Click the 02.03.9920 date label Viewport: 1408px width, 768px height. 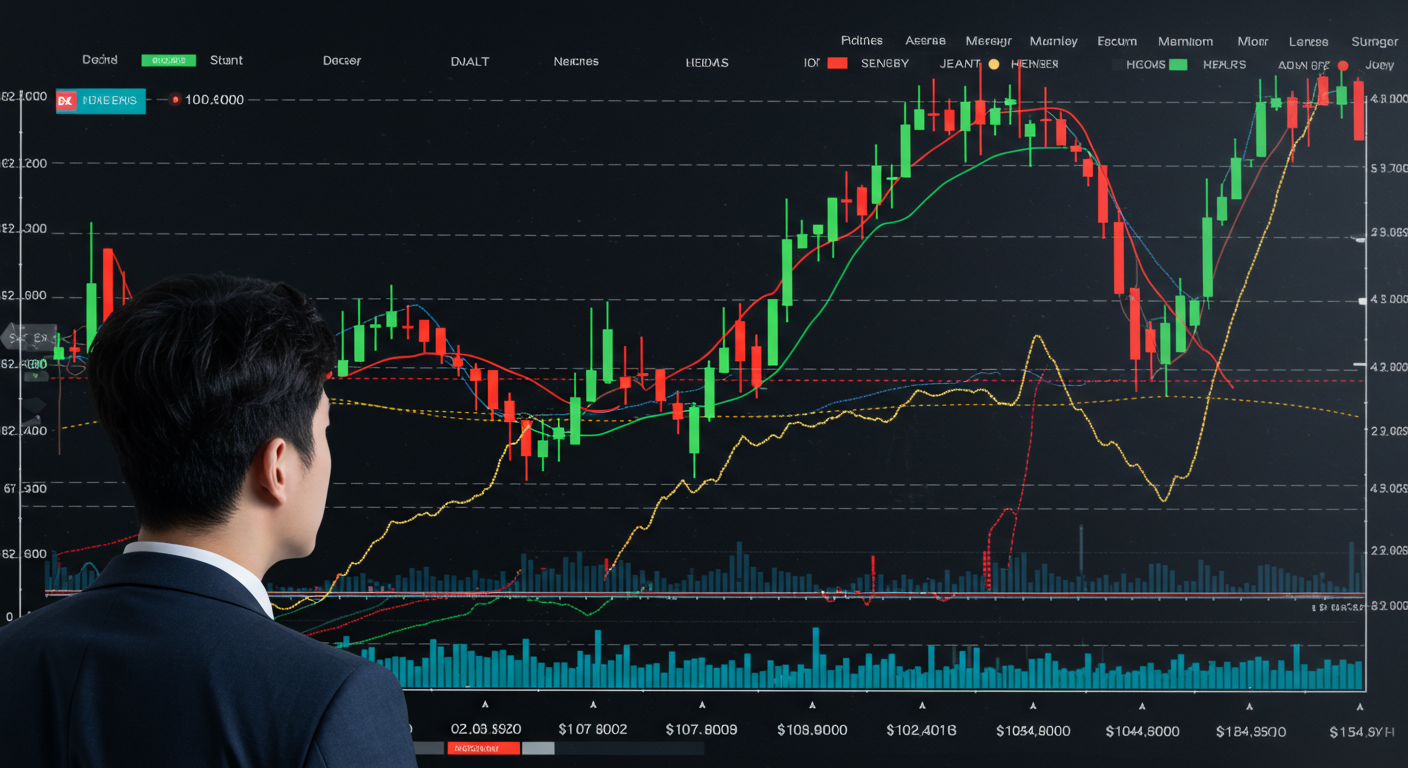486,729
